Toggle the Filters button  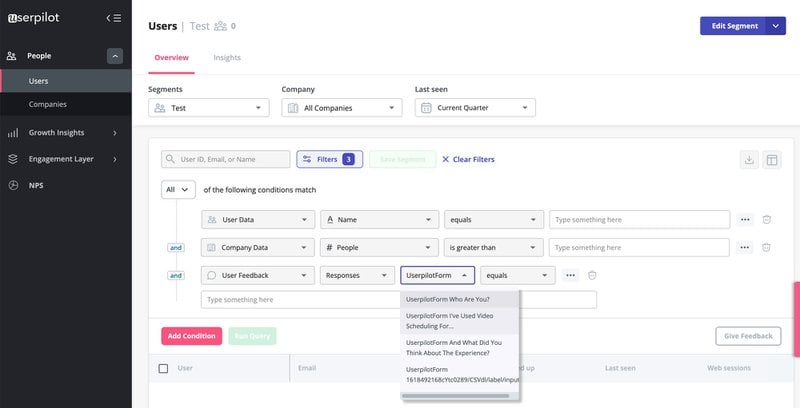coord(330,159)
